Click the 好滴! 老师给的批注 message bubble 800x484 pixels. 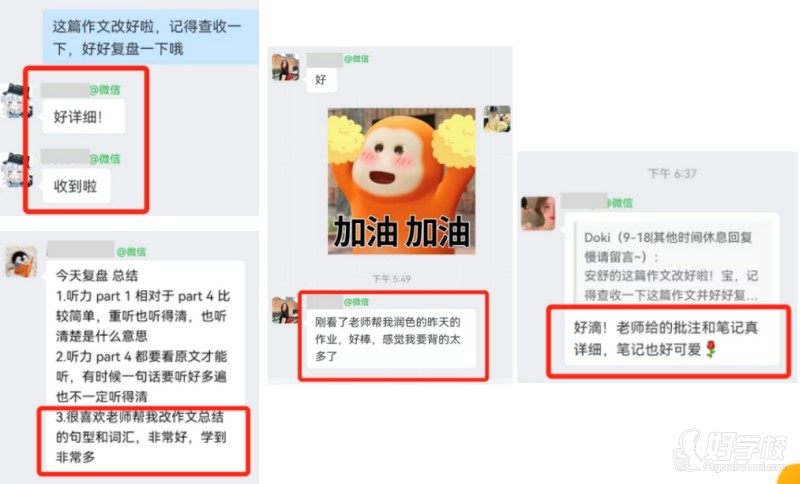click(x=672, y=339)
